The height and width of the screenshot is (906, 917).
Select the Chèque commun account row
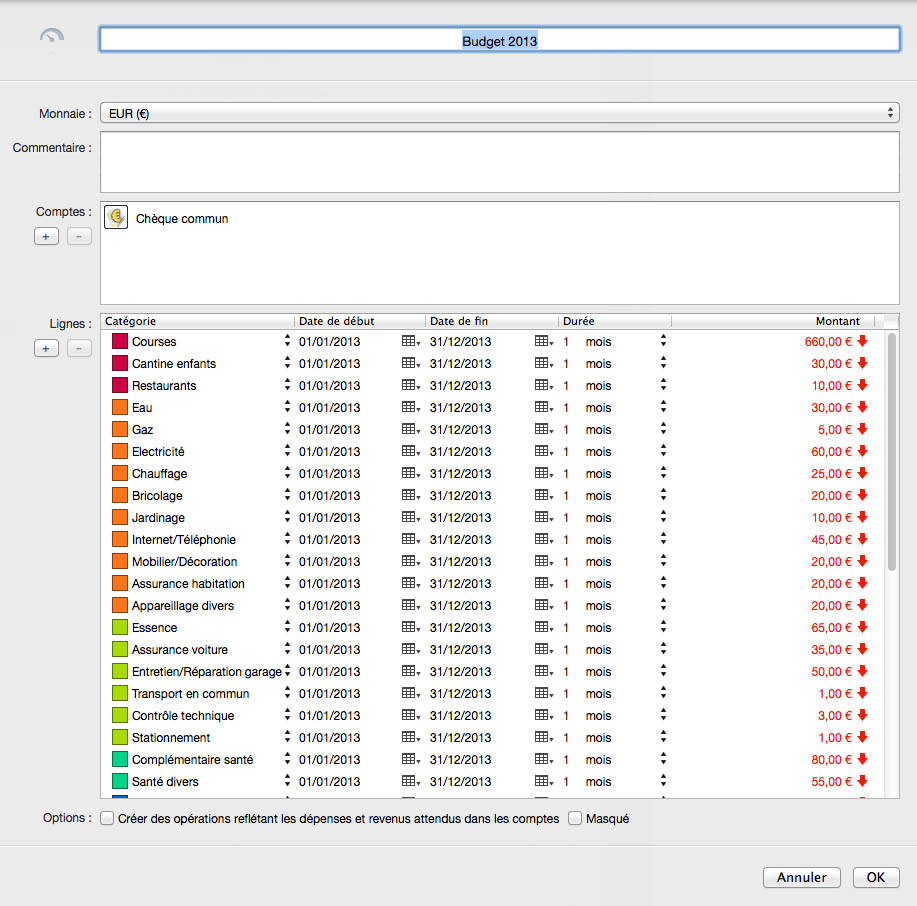click(499, 218)
